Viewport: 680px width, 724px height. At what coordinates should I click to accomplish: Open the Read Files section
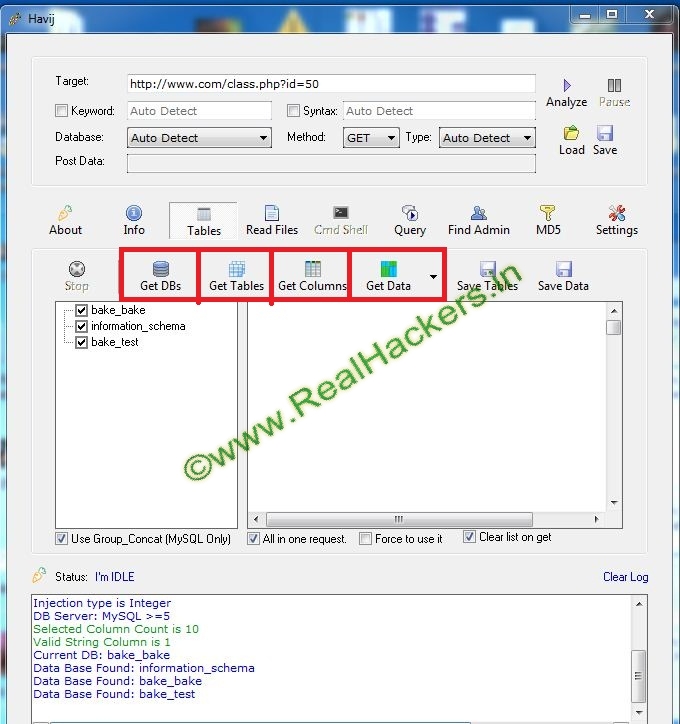pyautogui.click(x=272, y=221)
